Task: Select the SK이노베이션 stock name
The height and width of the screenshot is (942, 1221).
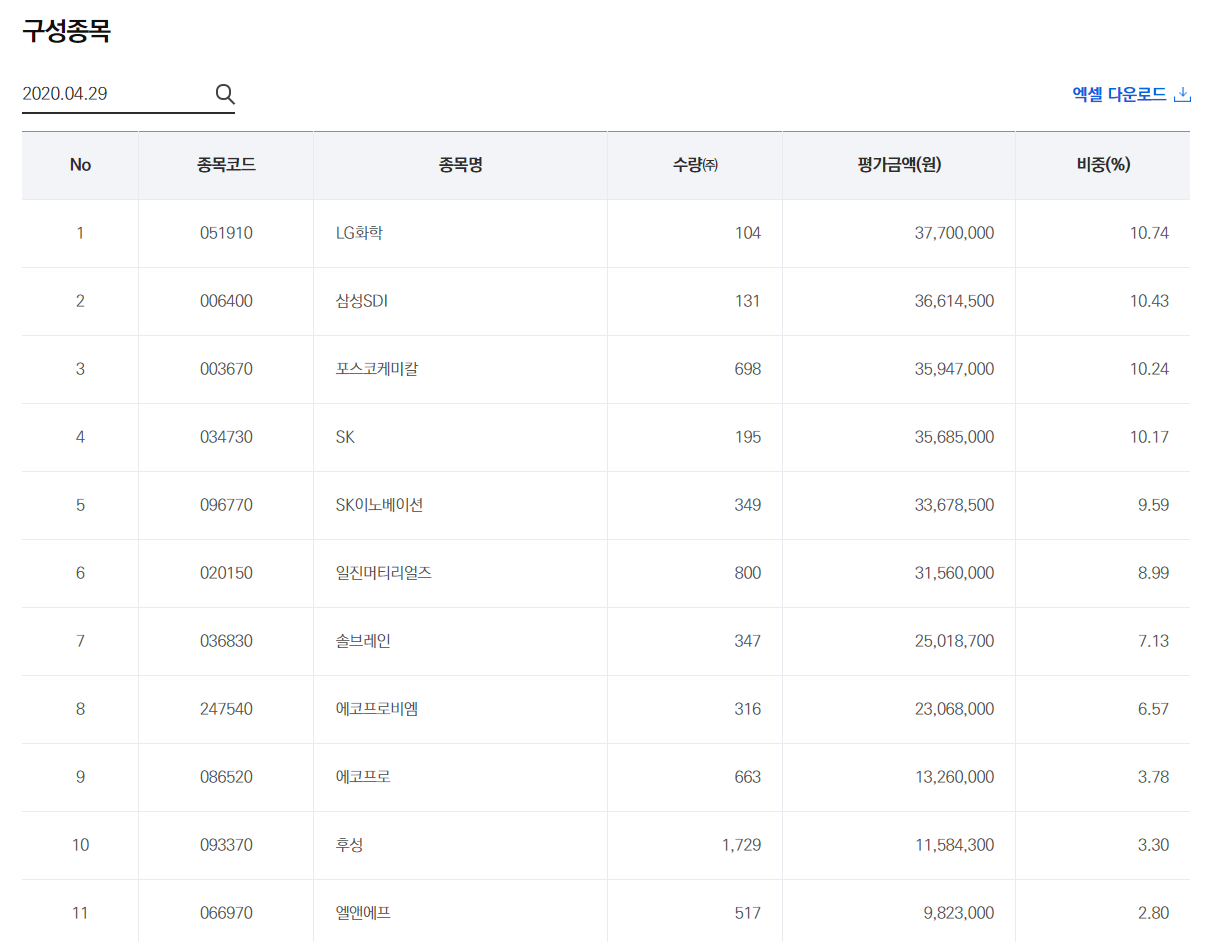Action: click(379, 505)
